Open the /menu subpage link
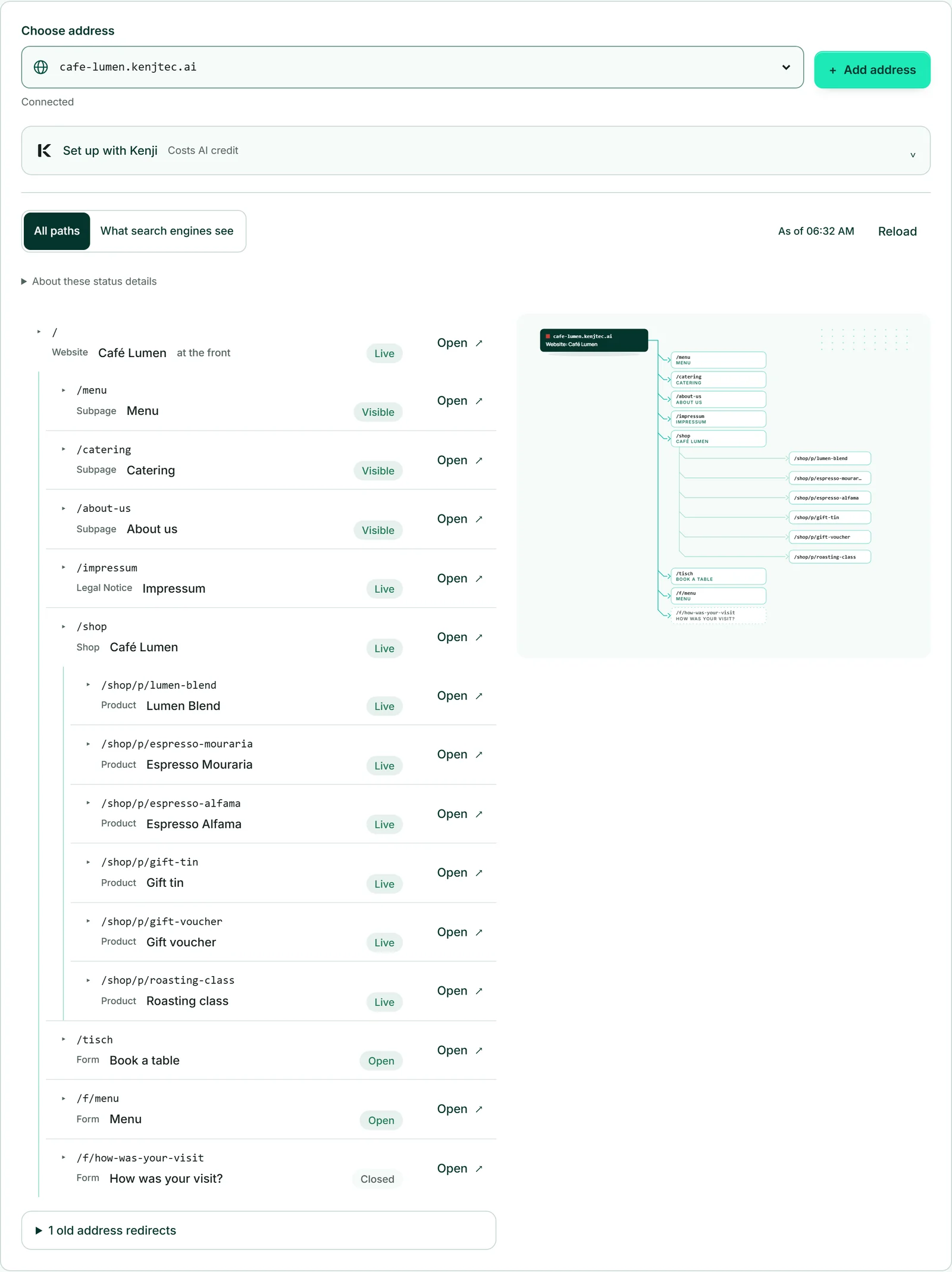 click(x=459, y=401)
